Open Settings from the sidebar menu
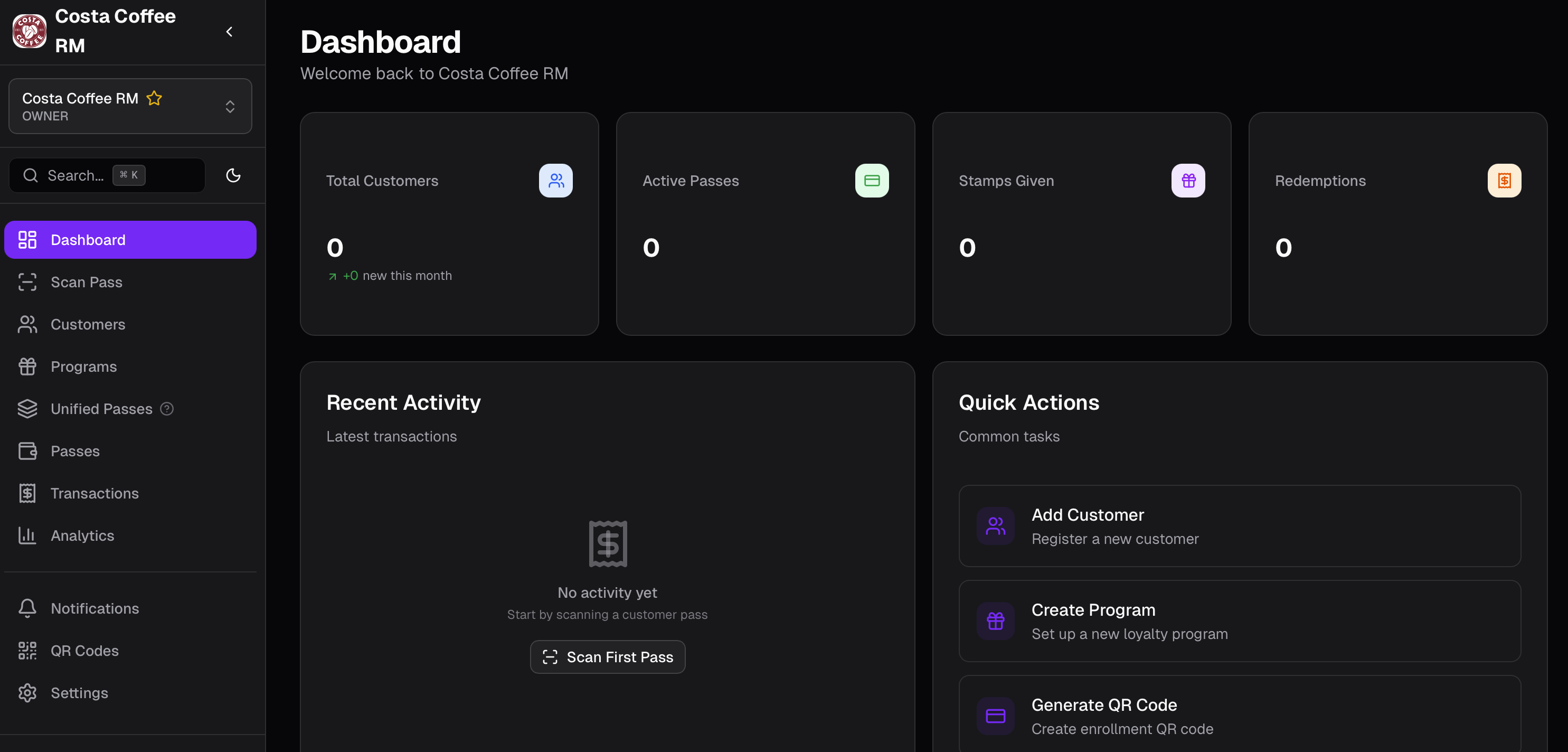The width and height of the screenshot is (1568, 752). coord(80,692)
